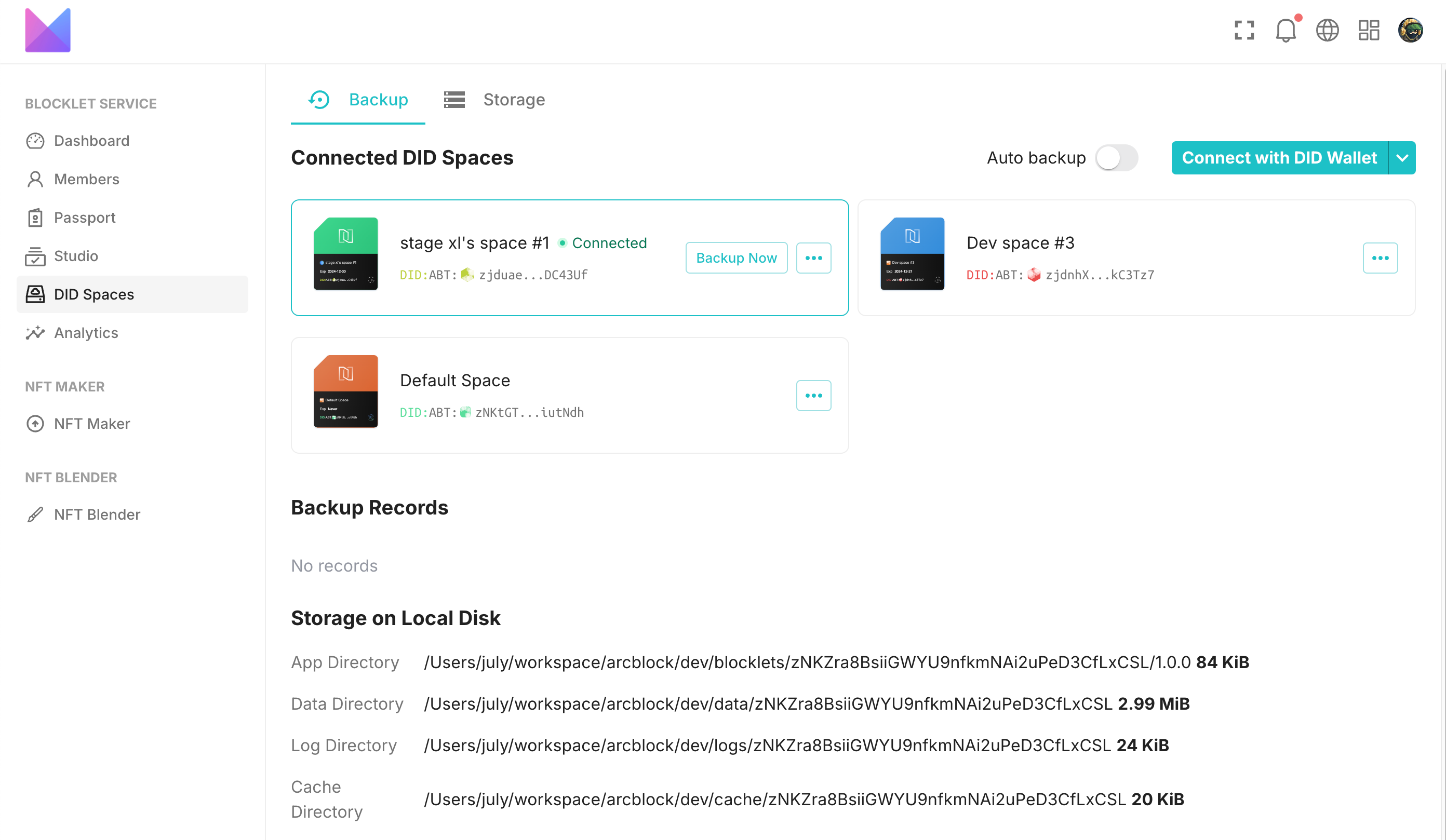
Task: Expand Connect with DID Wallet dropdown arrow
Action: pos(1402,158)
